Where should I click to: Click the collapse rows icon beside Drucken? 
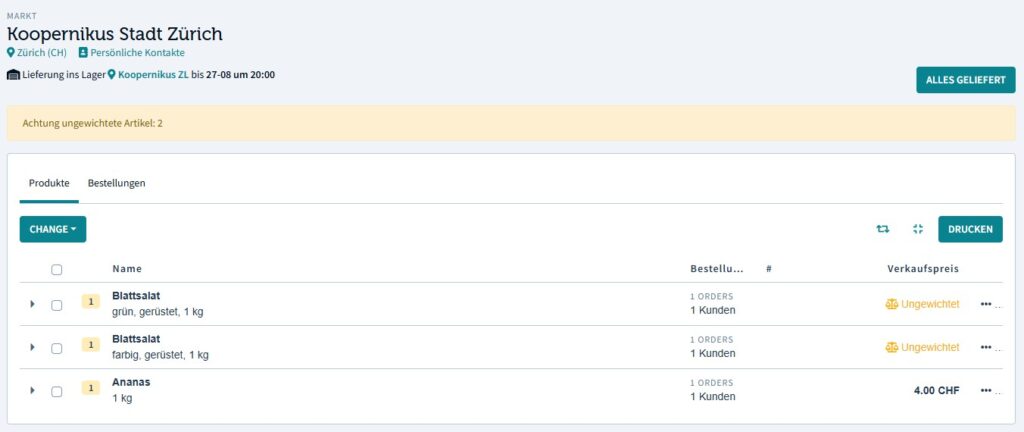pos(918,229)
